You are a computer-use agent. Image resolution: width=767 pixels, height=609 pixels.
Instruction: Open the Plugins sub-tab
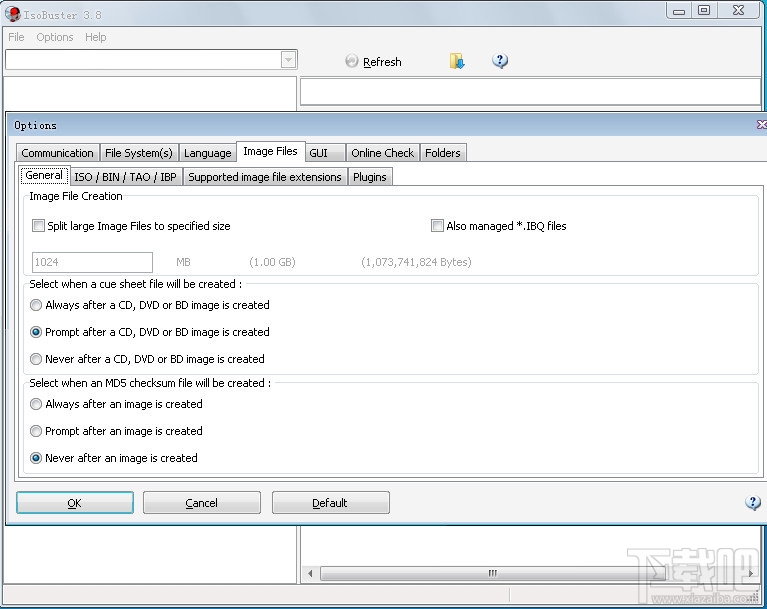[370, 177]
